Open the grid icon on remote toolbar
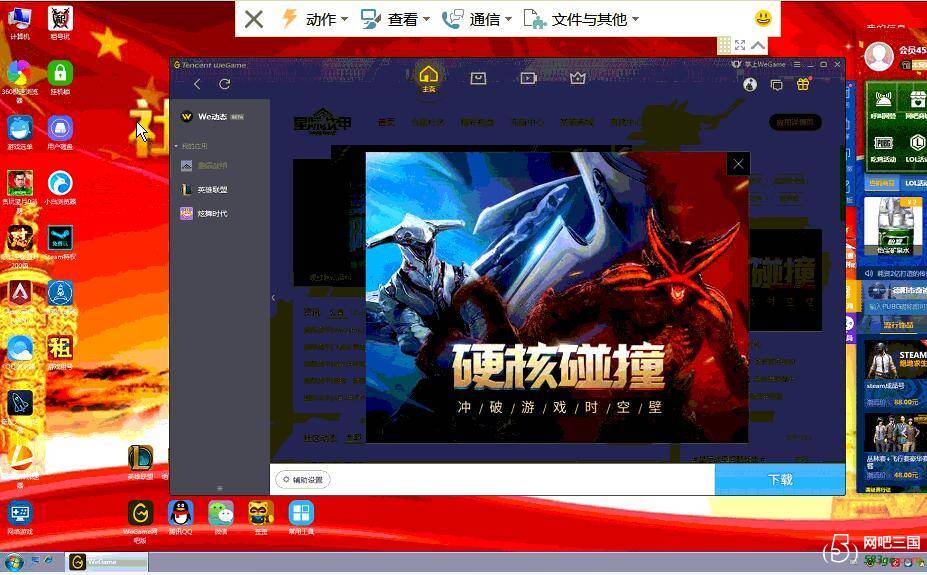 [724, 45]
